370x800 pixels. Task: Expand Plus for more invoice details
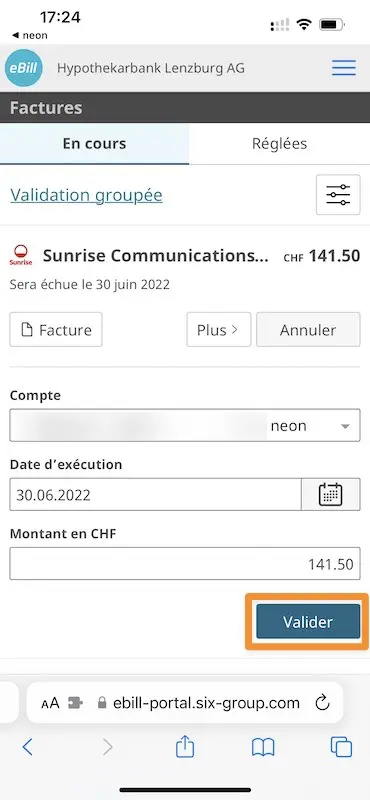click(218, 330)
